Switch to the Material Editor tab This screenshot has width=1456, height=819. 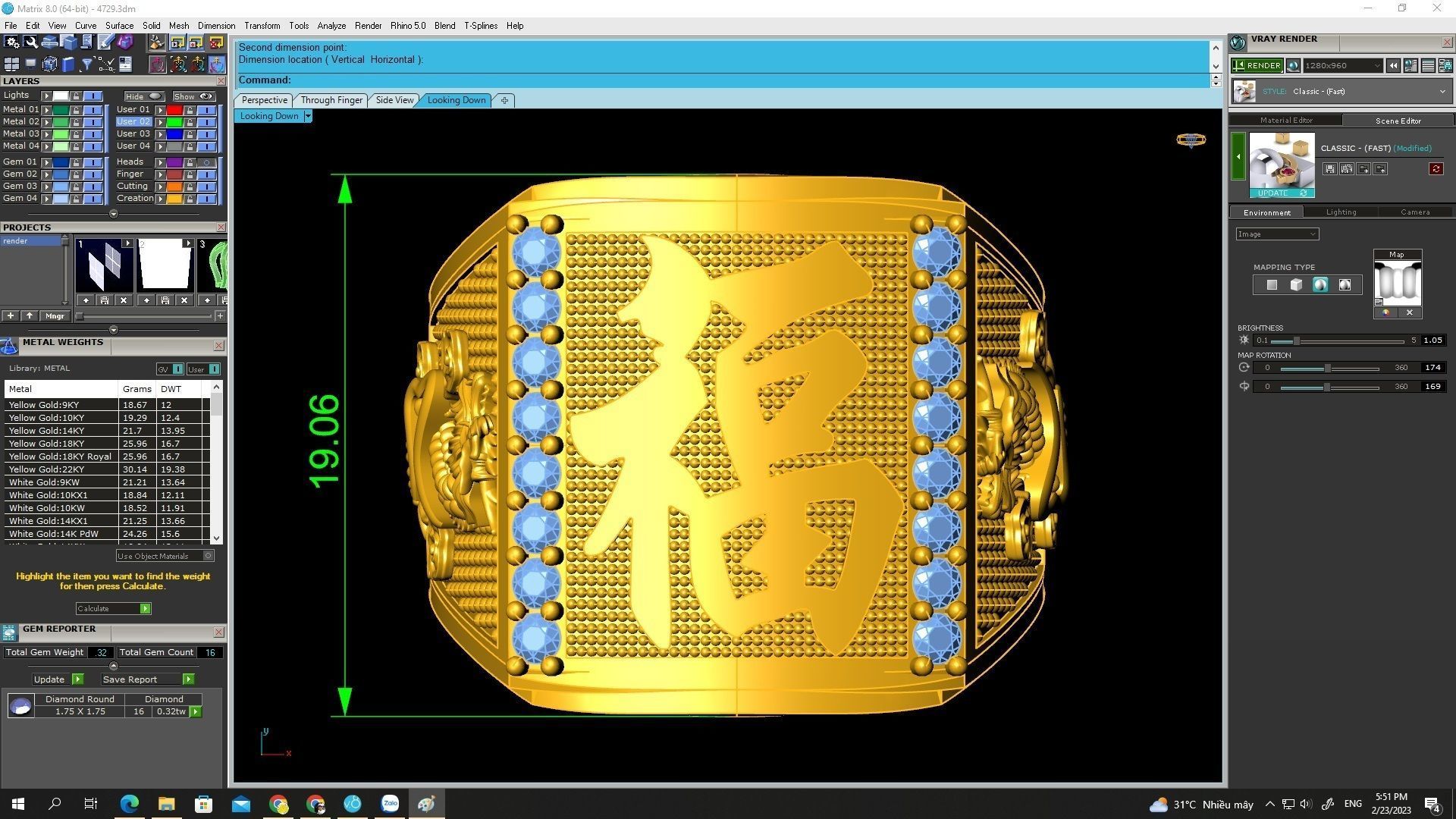click(1286, 121)
